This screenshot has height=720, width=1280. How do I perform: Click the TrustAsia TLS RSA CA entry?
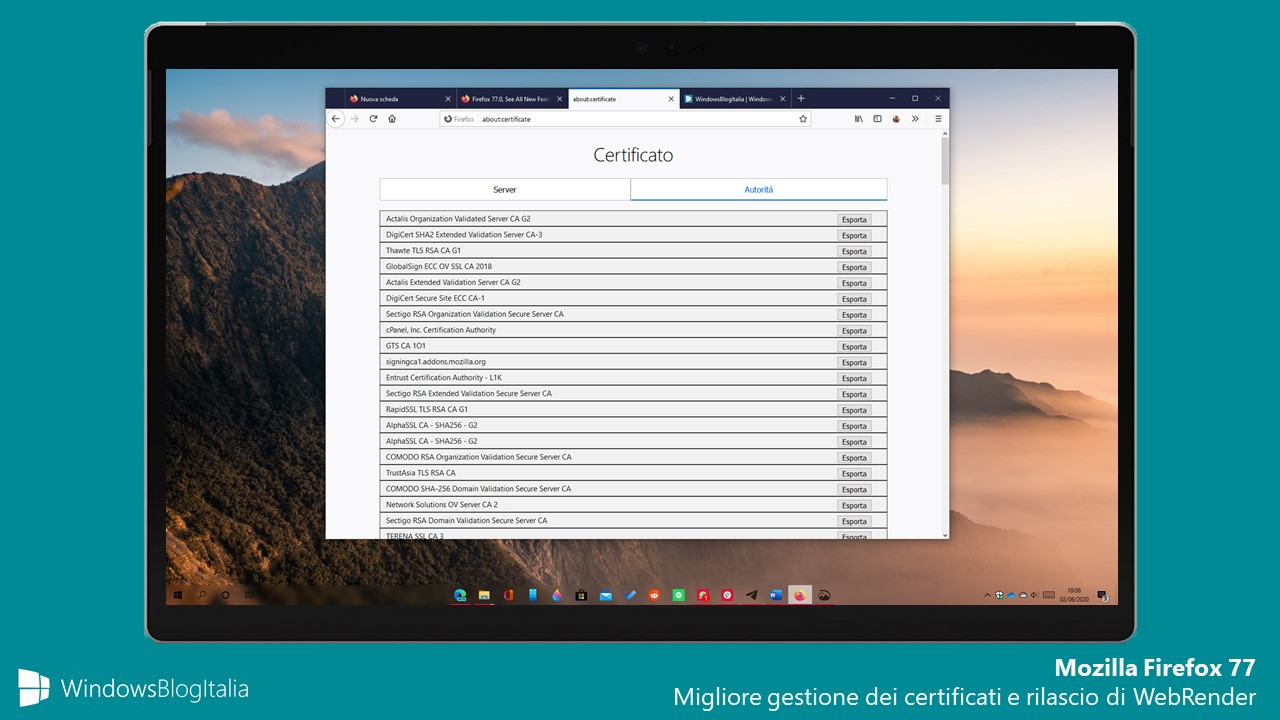click(421, 473)
